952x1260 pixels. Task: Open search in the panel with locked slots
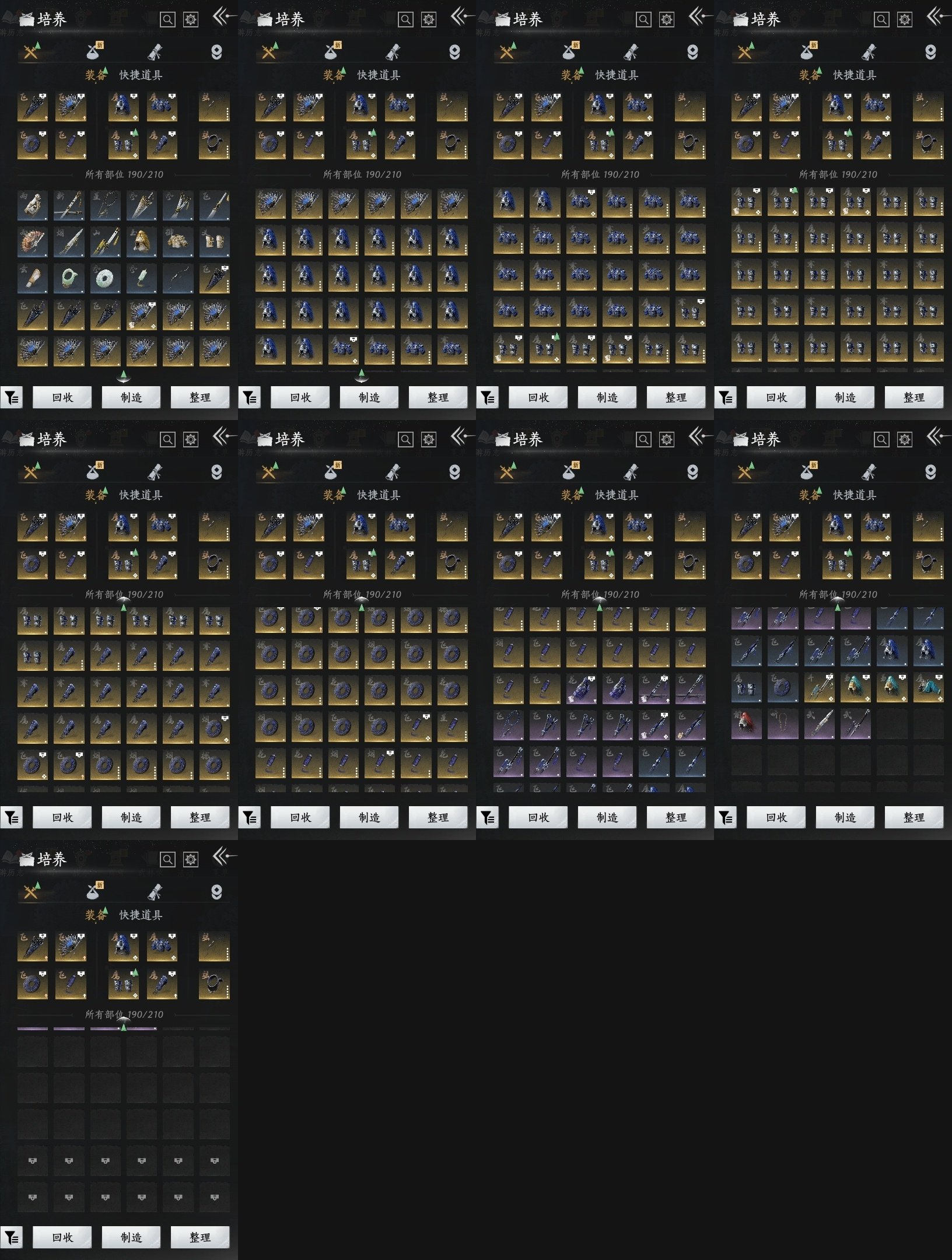coord(167,859)
